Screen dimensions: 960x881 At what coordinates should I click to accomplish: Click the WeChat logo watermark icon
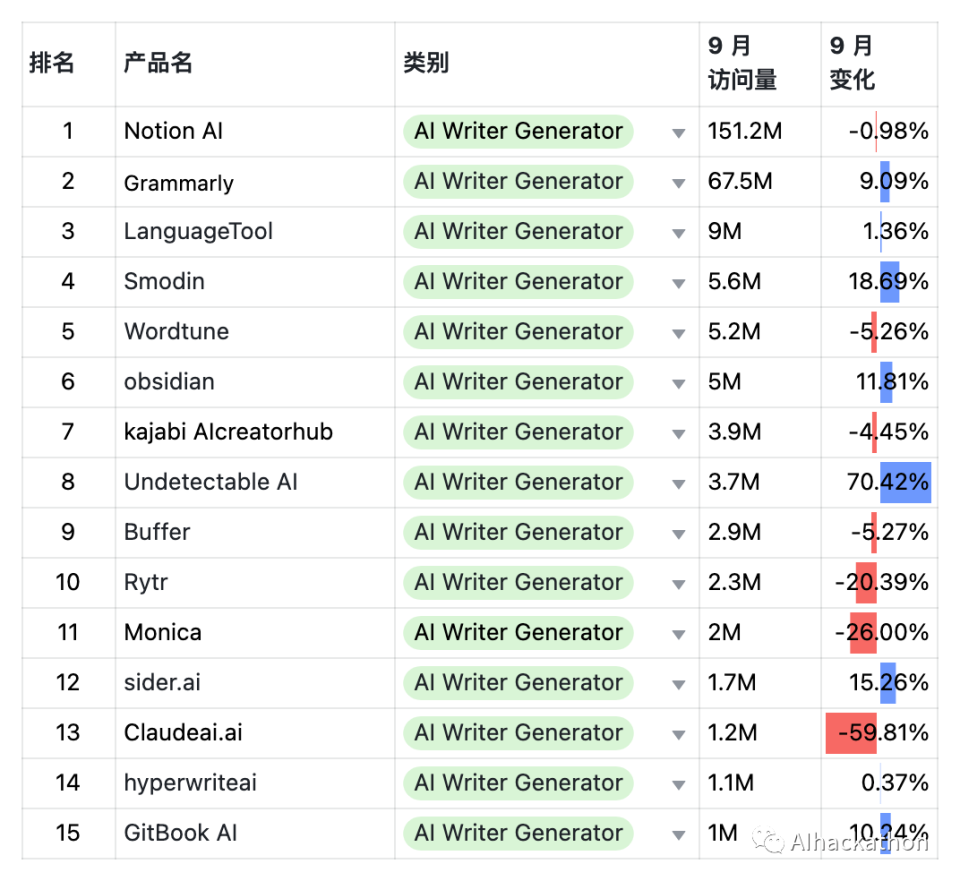tap(769, 841)
